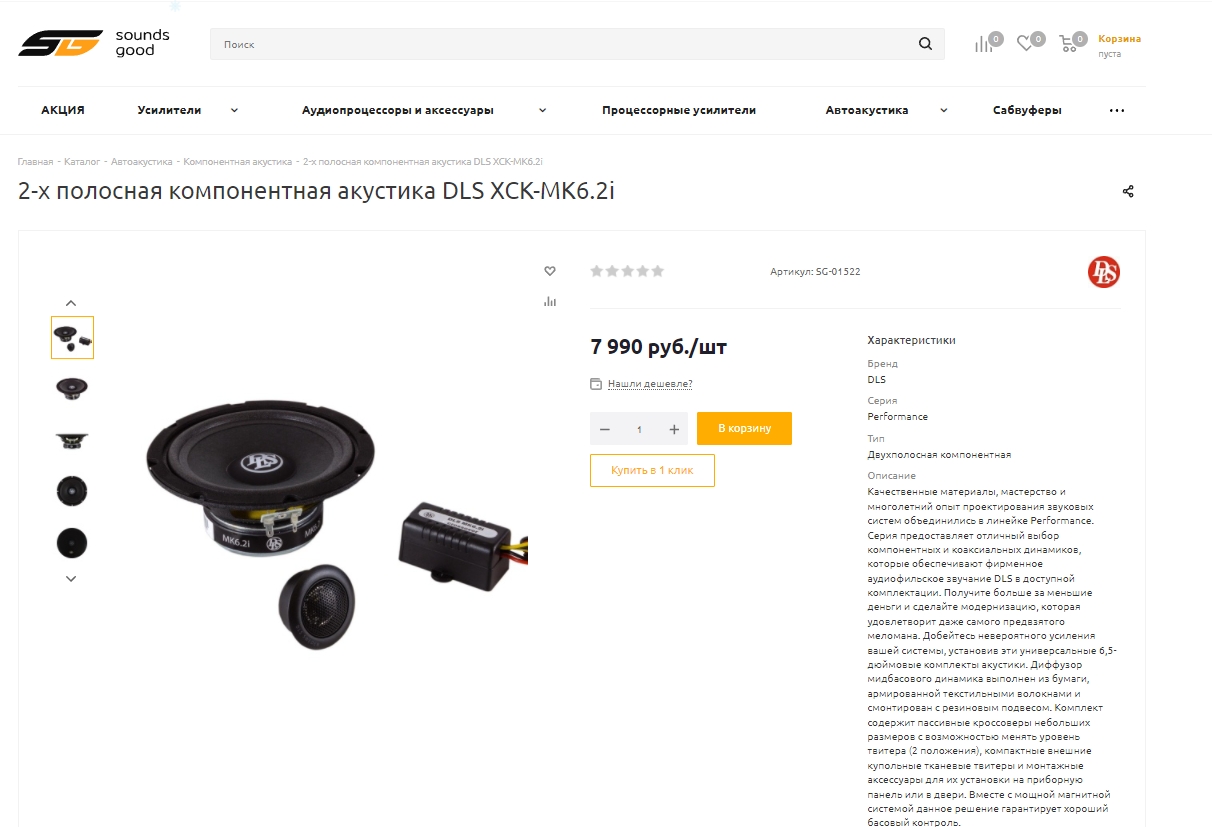The width and height of the screenshot is (1212, 827).
Task: Add product to comparison with chart icon
Action: point(549,301)
